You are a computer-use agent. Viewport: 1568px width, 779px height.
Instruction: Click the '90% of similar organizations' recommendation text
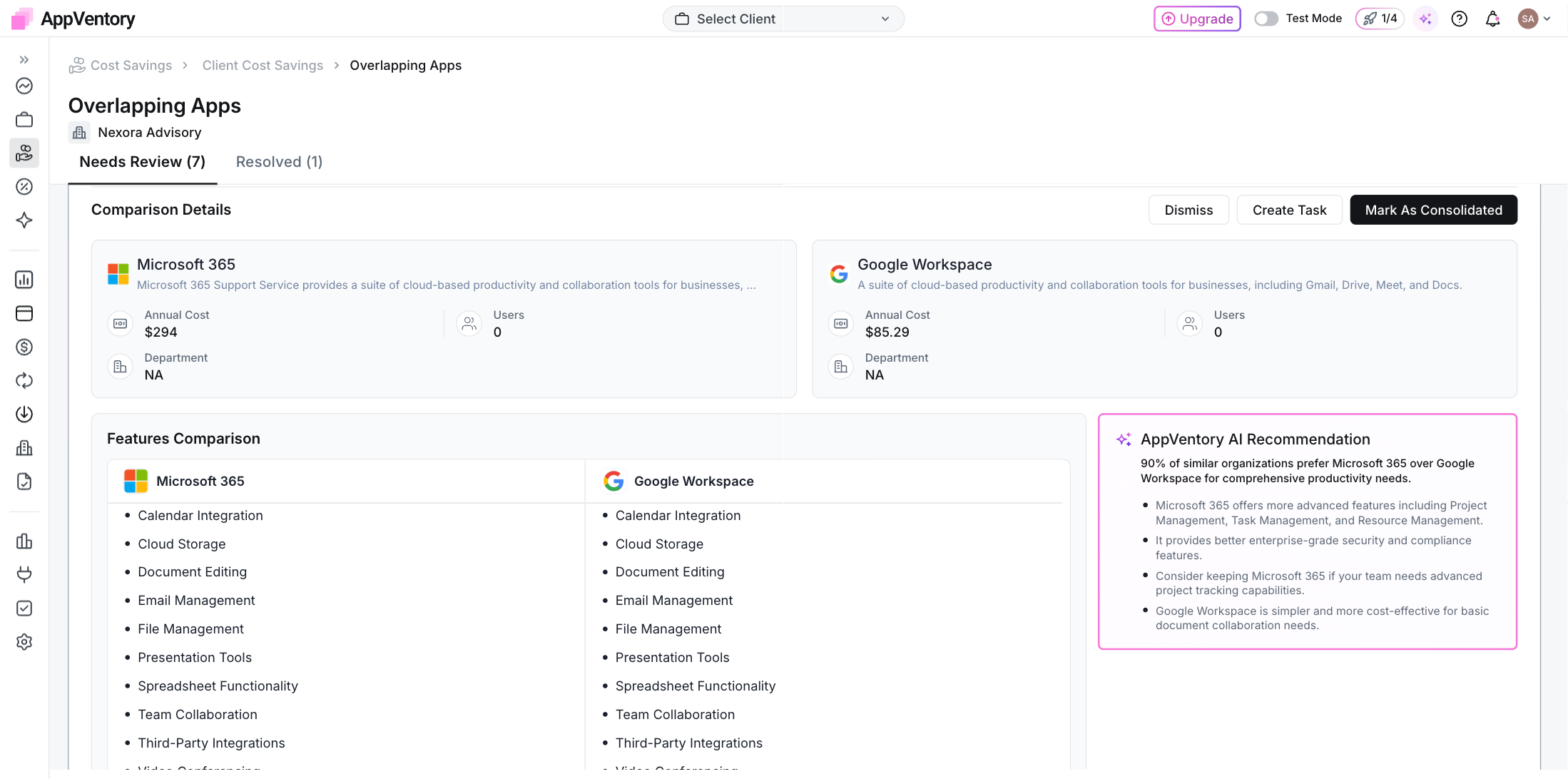tap(1308, 471)
